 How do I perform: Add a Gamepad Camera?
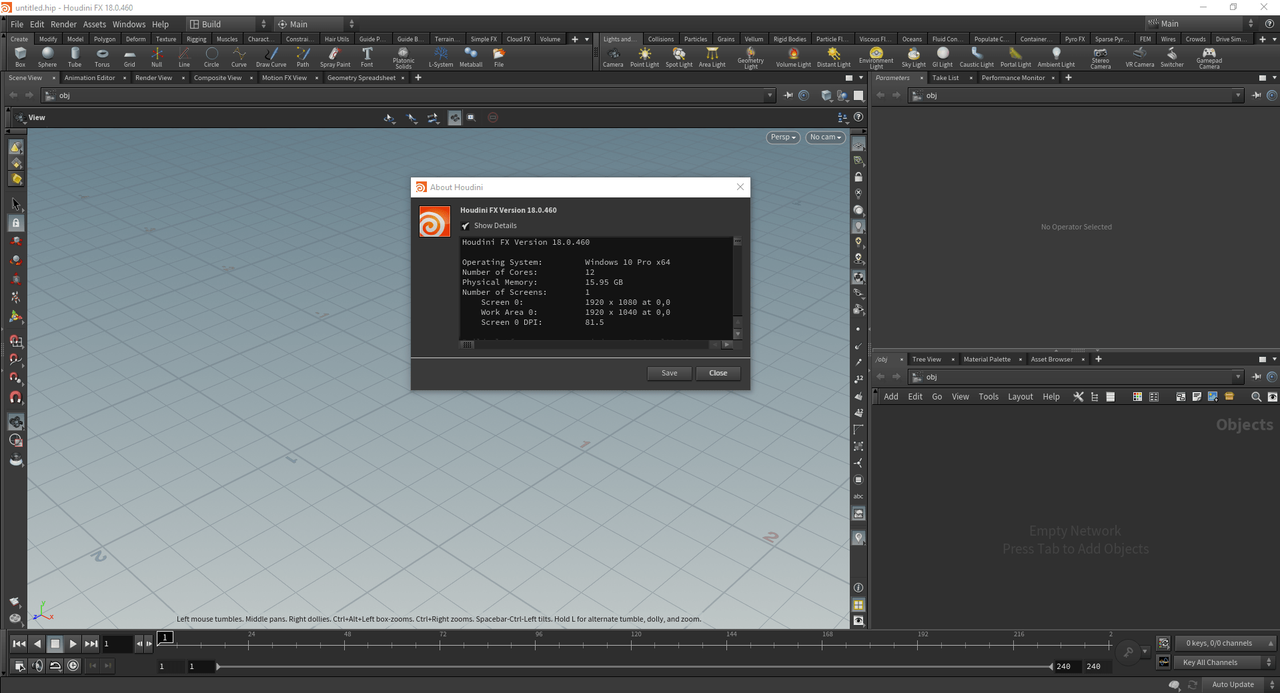pos(1209,58)
